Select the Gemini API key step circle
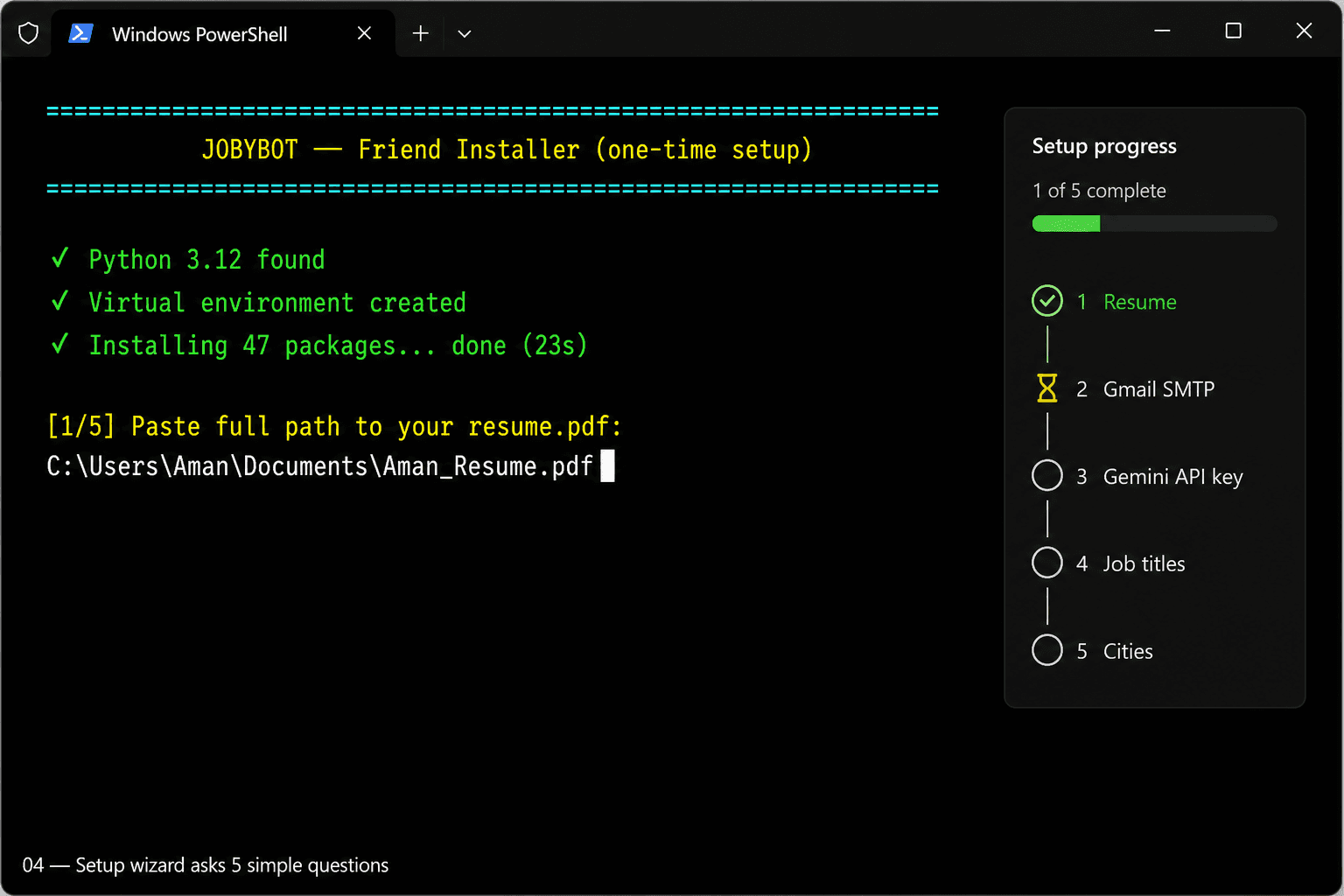Screen dimensions: 1344x896 click(1047, 476)
